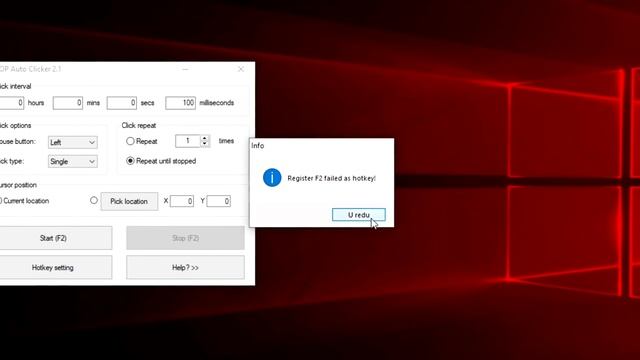Close the OP Auto Clicker window
Screen dimensions: 640x360
click(241, 69)
